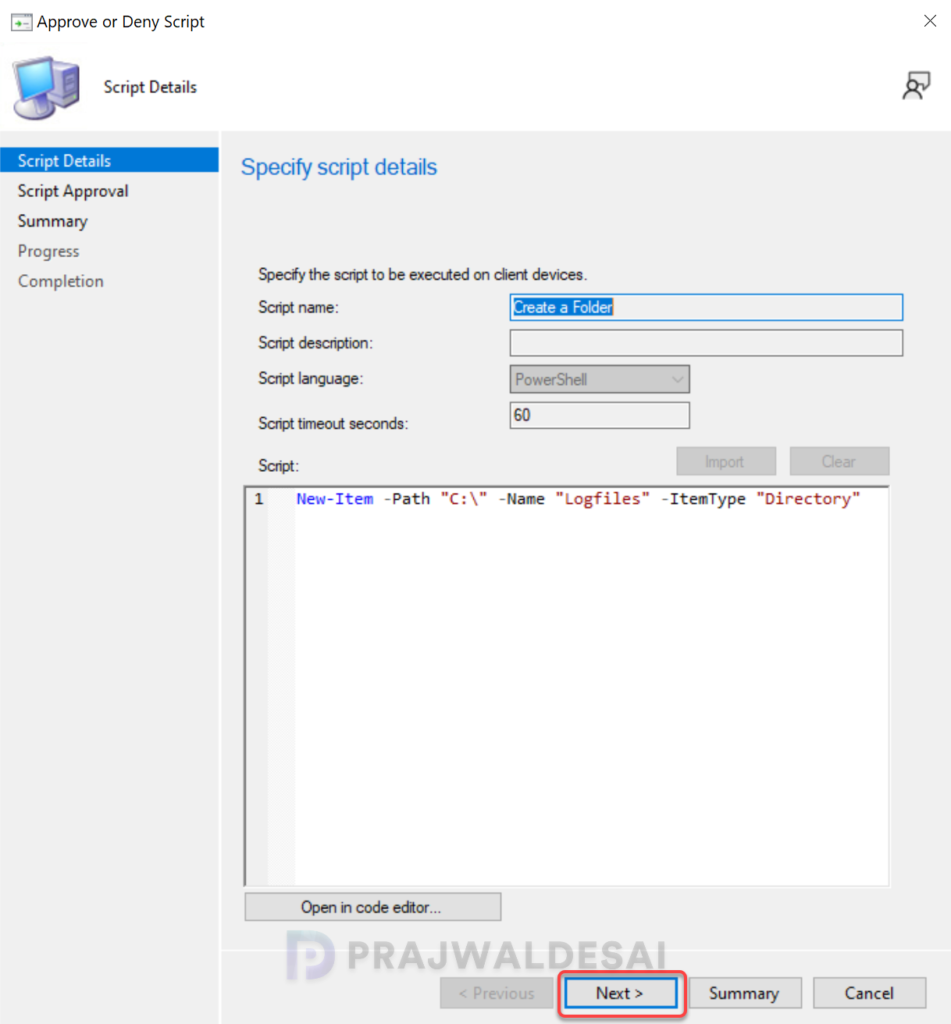
Task: Click the computer wizard icon in the header
Action: tap(46, 88)
